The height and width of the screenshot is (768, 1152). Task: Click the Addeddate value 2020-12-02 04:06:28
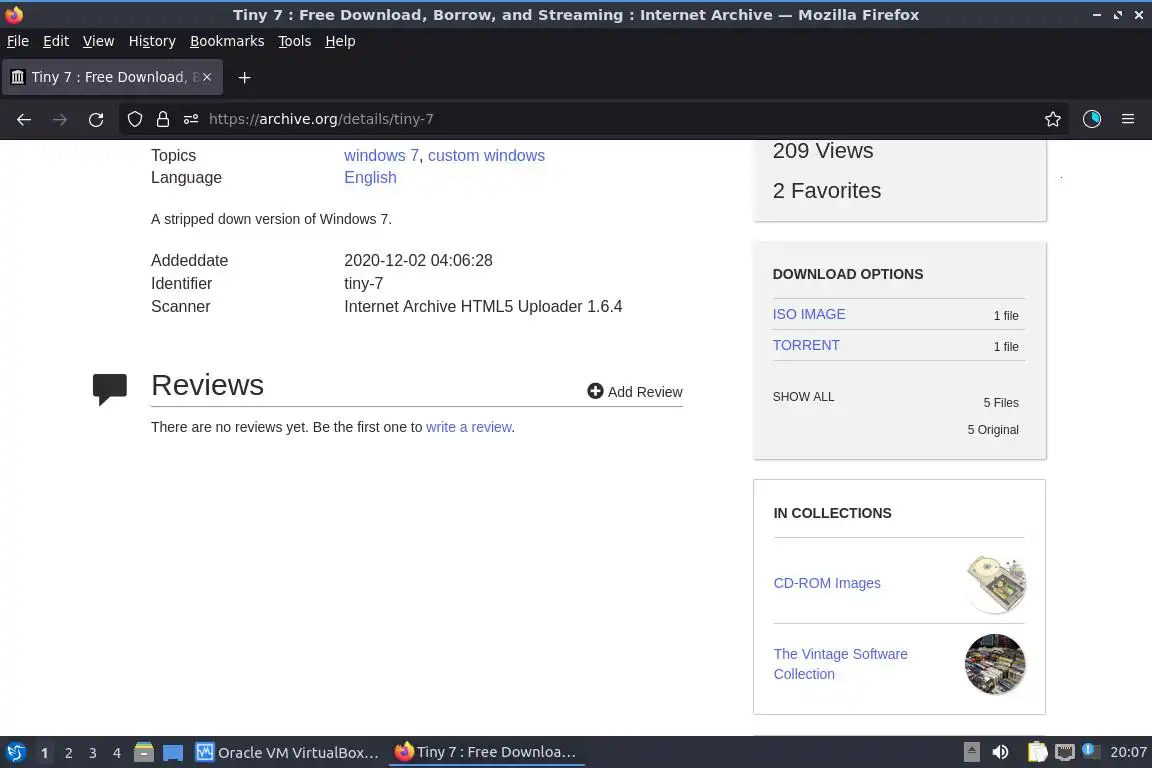[x=418, y=260]
